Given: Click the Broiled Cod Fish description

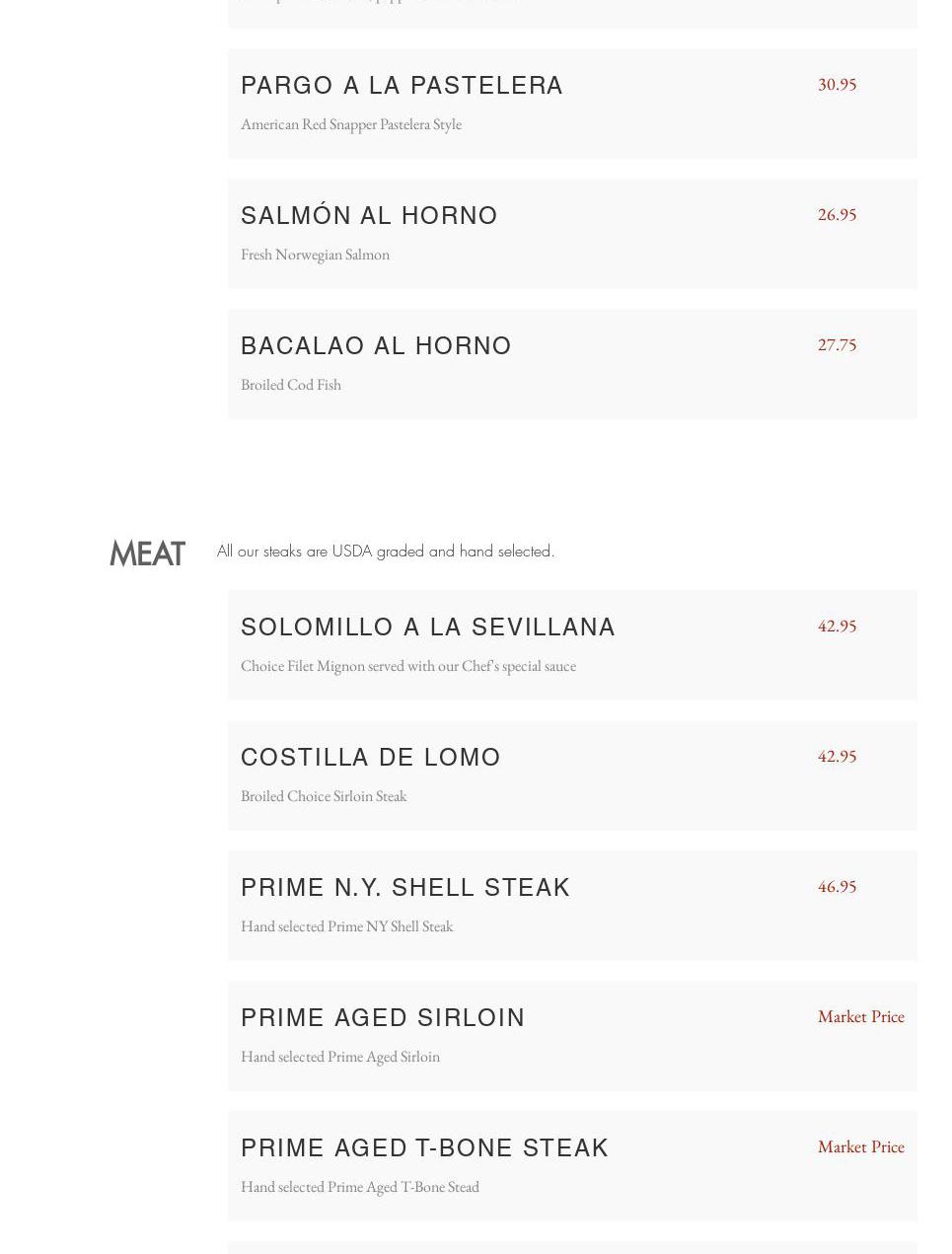Looking at the screenshot, I should (x=291, y=385).
